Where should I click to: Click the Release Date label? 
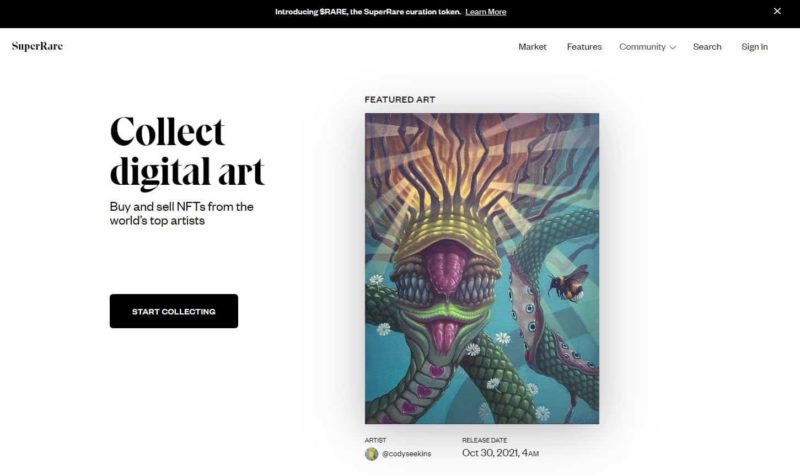tap(485, 440)
